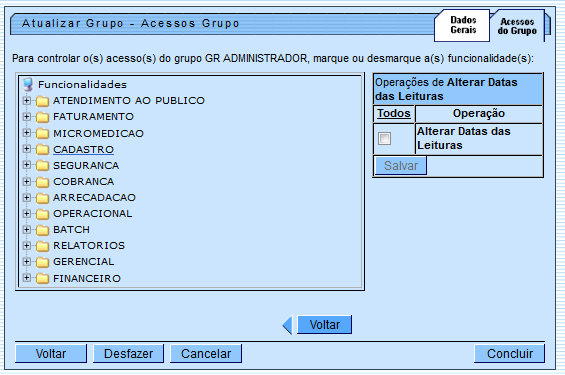
Task: Click the center Voltar button above the divider
Action: [x=324, y=325]
